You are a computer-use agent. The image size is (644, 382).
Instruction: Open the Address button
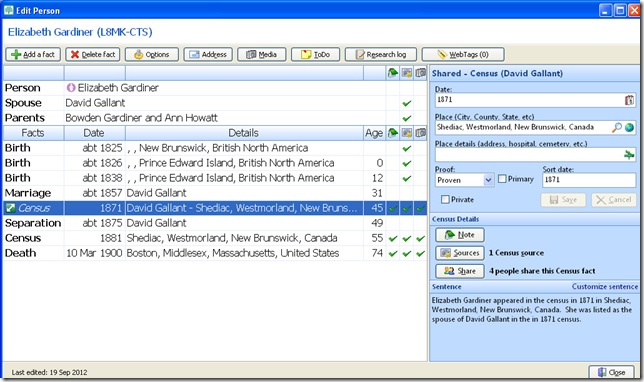click(208, 54)
